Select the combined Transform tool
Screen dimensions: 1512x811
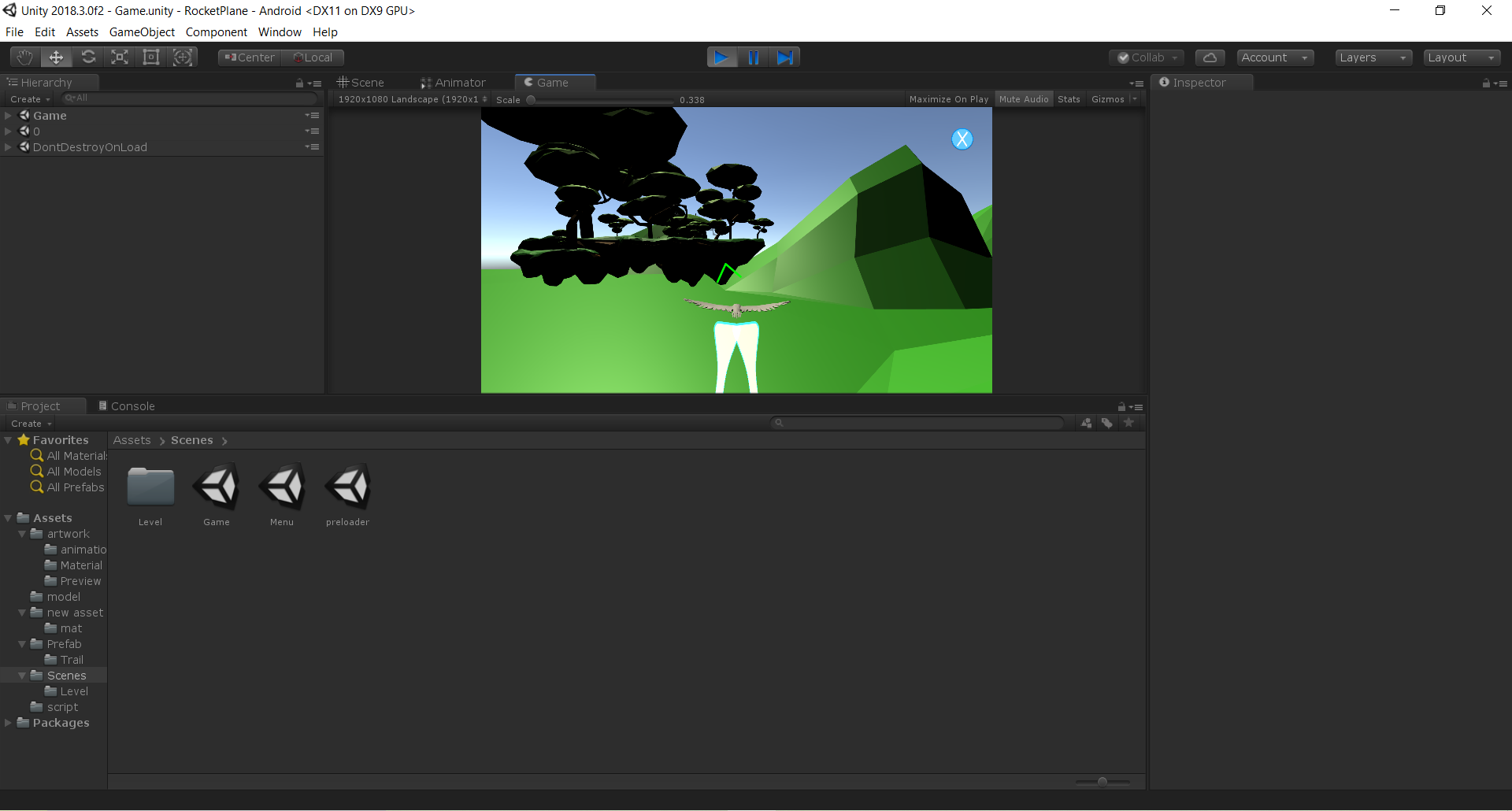coord(183,57)
